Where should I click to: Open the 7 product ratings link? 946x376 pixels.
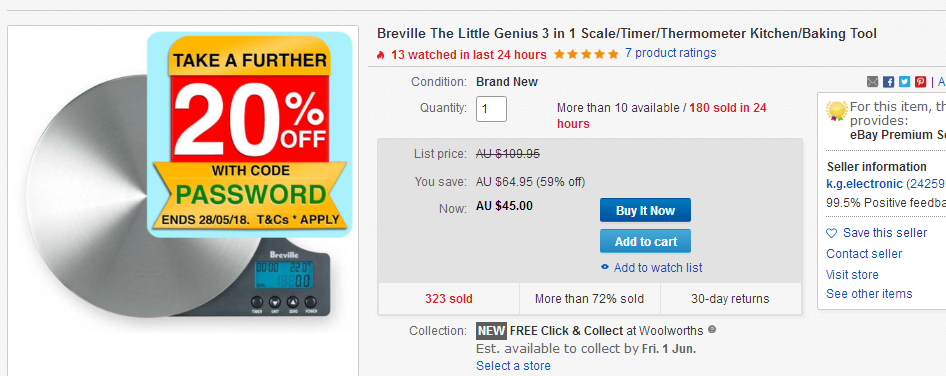click(x=670, y=53)
